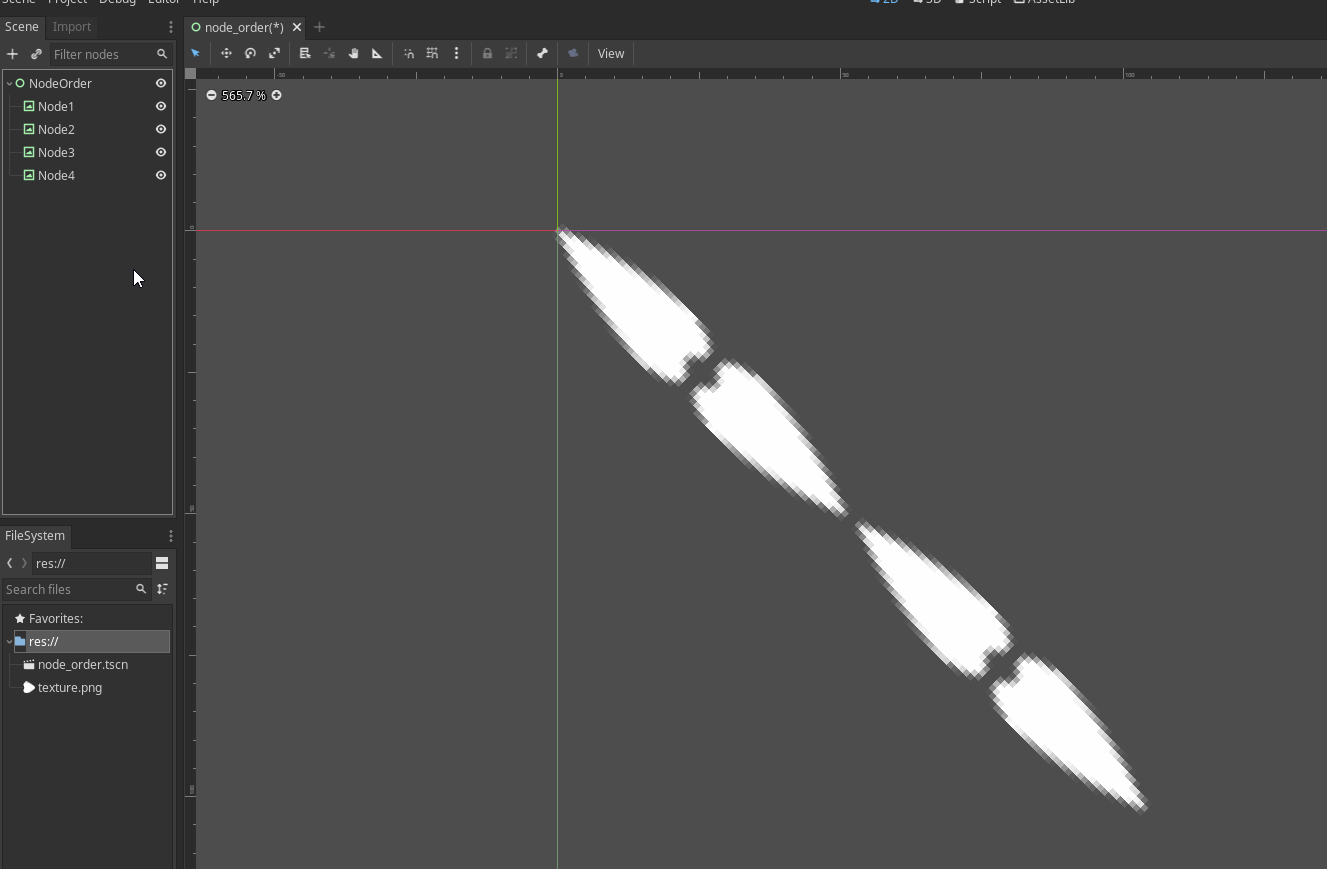This screenshot has height=869, width=1327.
Task: Instance a child scene via link icon
Action: (36, 54)
